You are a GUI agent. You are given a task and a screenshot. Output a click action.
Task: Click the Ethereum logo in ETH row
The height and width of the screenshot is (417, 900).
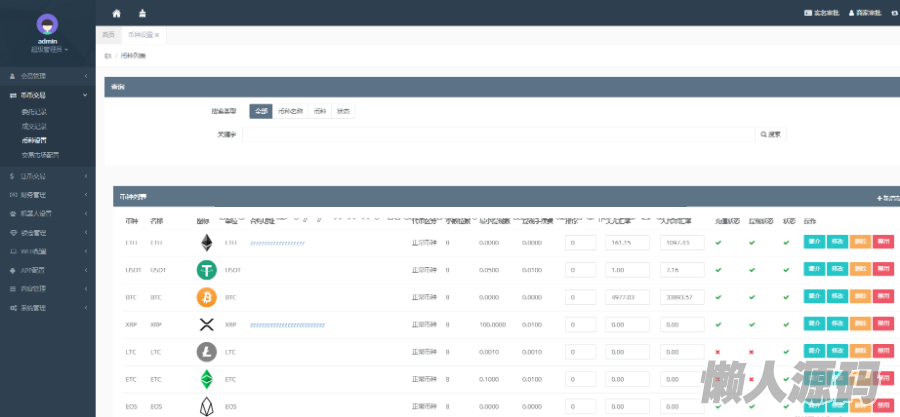[x=207, y=242]
